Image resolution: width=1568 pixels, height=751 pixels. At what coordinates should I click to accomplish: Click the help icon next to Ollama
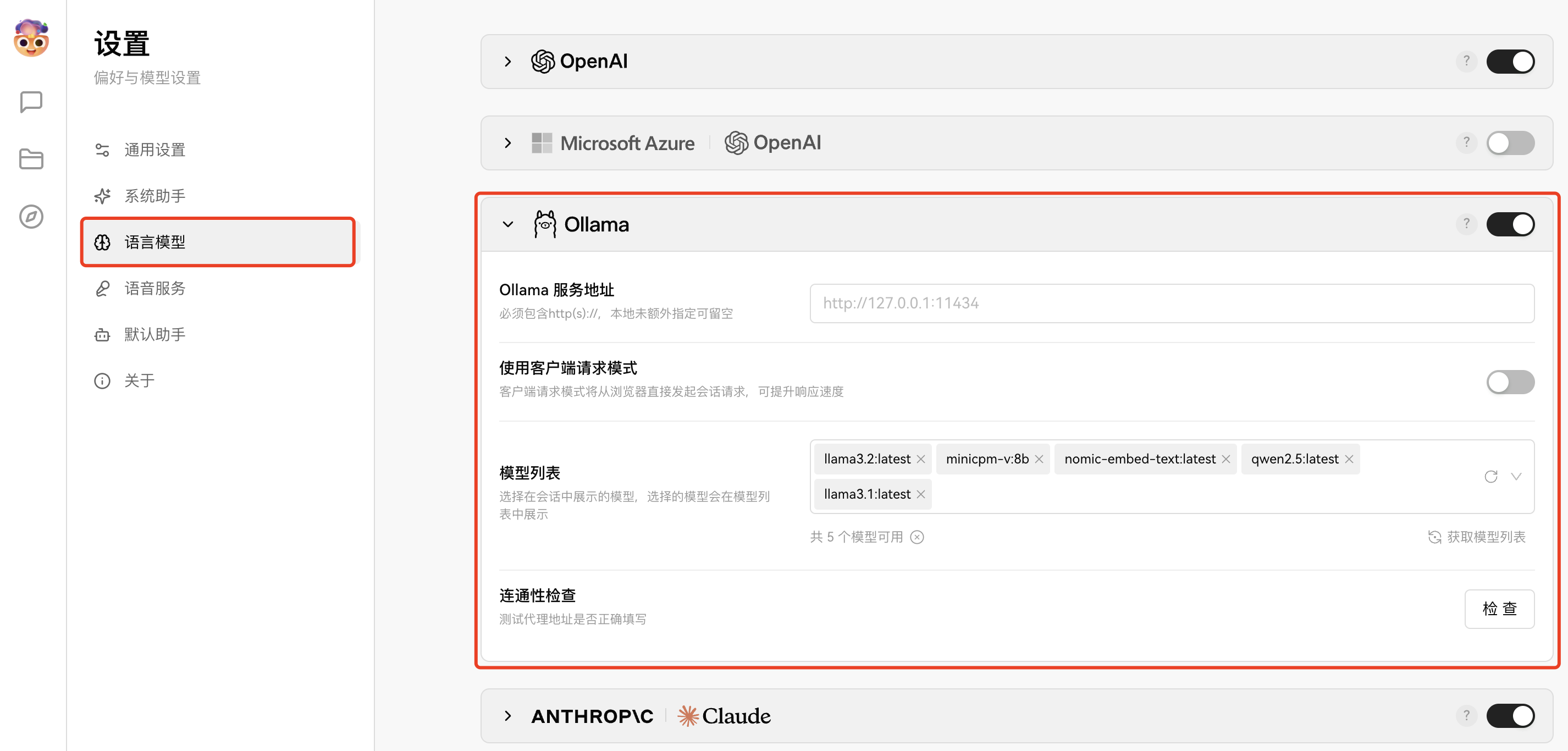tap(1466, 224)
